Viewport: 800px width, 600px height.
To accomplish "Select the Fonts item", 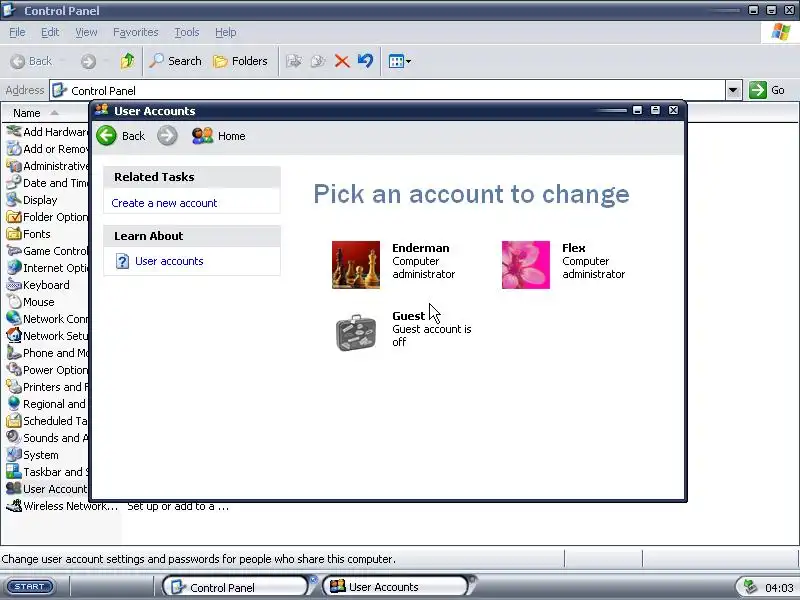I will [29, 234].
